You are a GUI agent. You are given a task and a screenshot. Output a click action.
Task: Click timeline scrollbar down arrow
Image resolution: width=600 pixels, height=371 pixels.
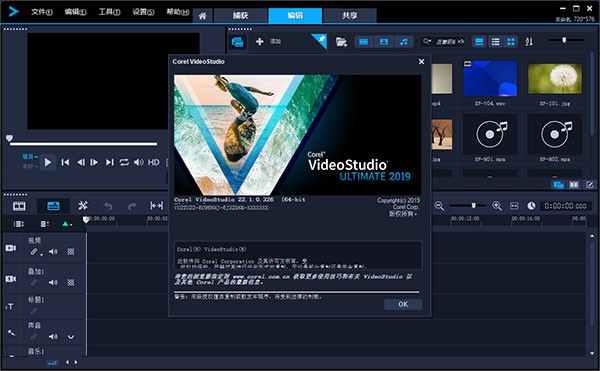click(592, 353)
